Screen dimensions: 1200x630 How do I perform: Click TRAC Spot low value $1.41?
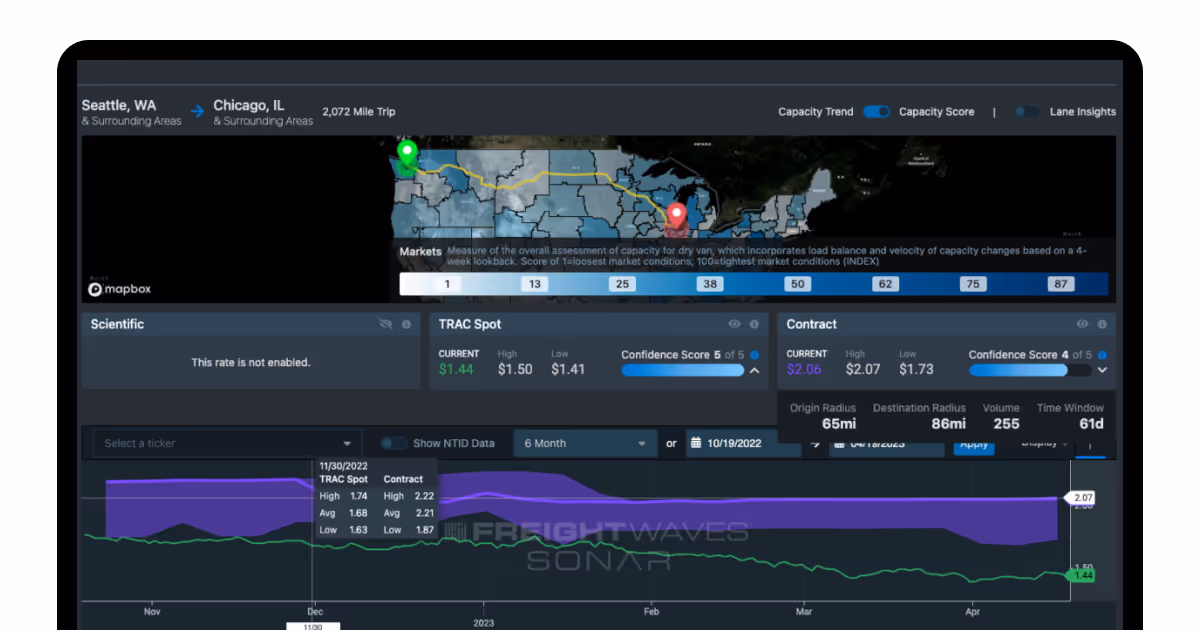coord(568,370)
